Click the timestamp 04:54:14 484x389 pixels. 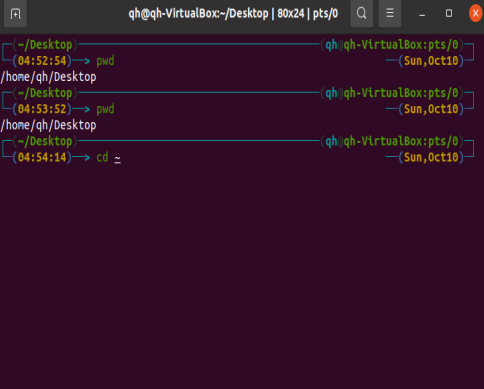point(42,157)
